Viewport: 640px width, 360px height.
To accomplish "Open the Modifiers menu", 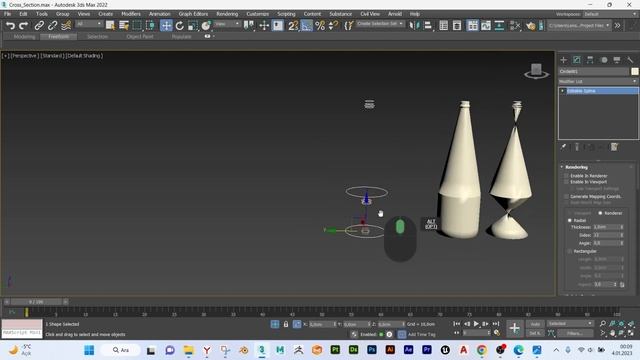I will click(x=131, y=14).
